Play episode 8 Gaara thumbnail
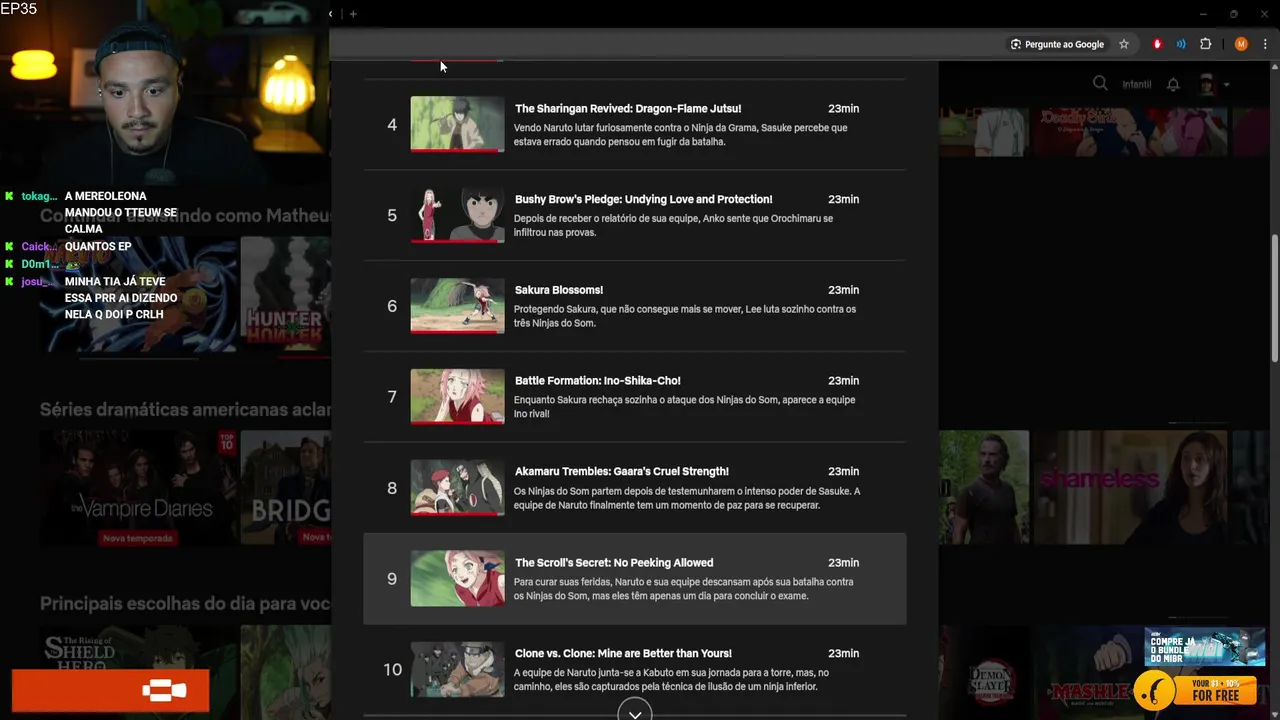This screenshot has height=720, width=1280. pos(457,488)
